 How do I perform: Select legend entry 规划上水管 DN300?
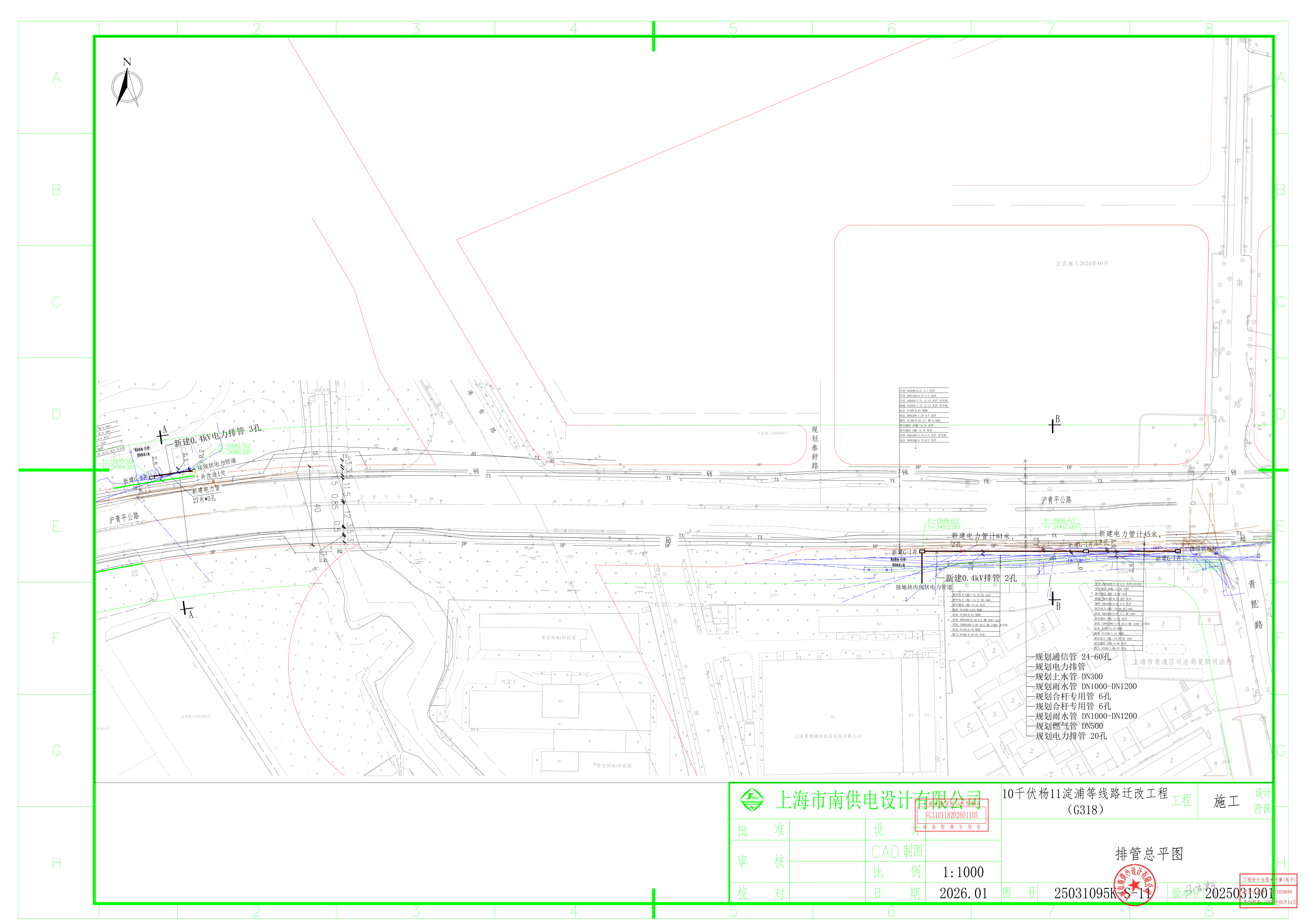point(1069,676)
